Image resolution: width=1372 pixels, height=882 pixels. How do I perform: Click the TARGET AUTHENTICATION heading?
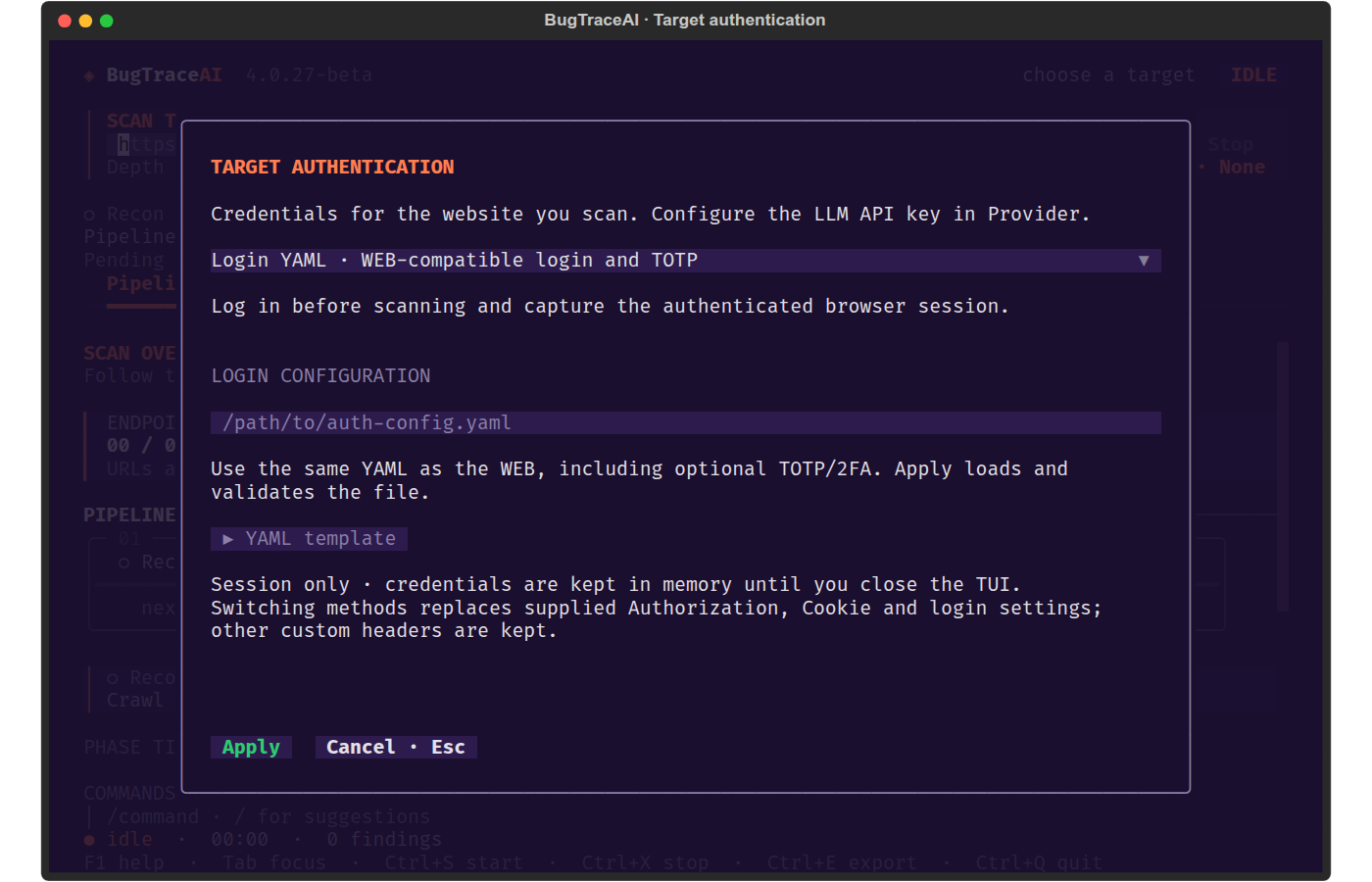[x=332, y=167]
